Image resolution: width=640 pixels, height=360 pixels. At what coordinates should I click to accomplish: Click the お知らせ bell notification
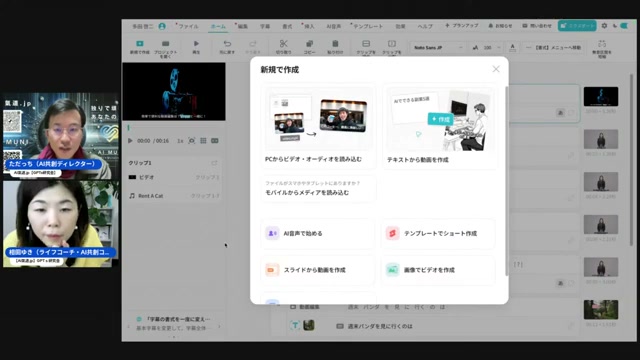coord(500,26)
